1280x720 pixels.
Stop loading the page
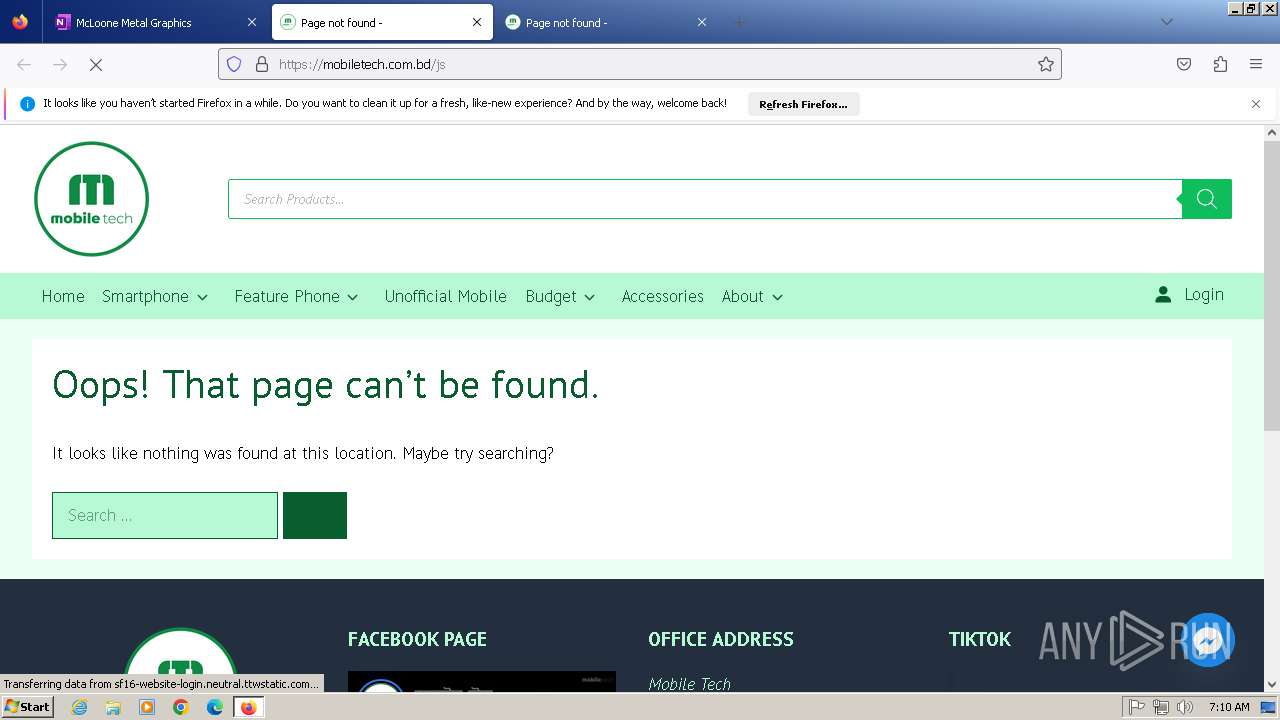point(96,64)
